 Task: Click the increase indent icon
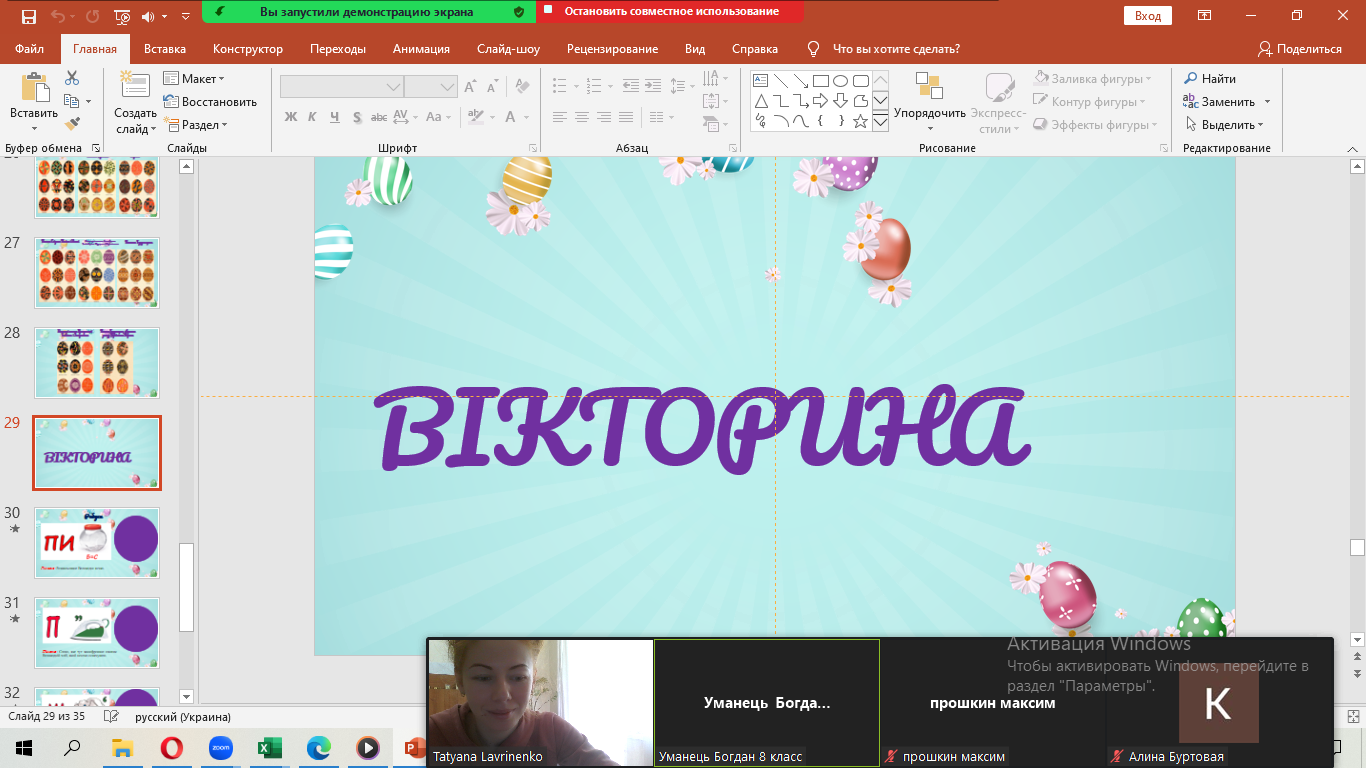pyautogui.click(x=653, y=86)
